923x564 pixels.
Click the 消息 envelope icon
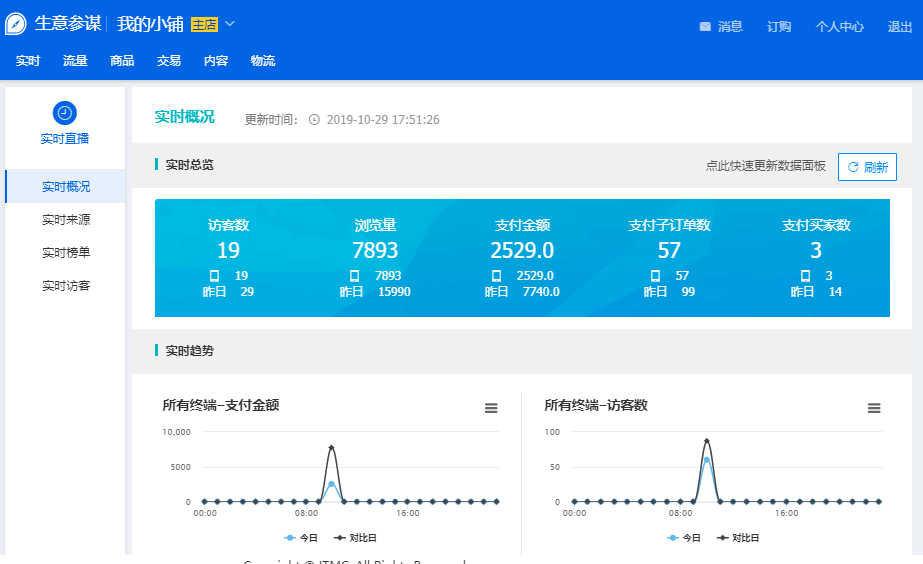705,27
